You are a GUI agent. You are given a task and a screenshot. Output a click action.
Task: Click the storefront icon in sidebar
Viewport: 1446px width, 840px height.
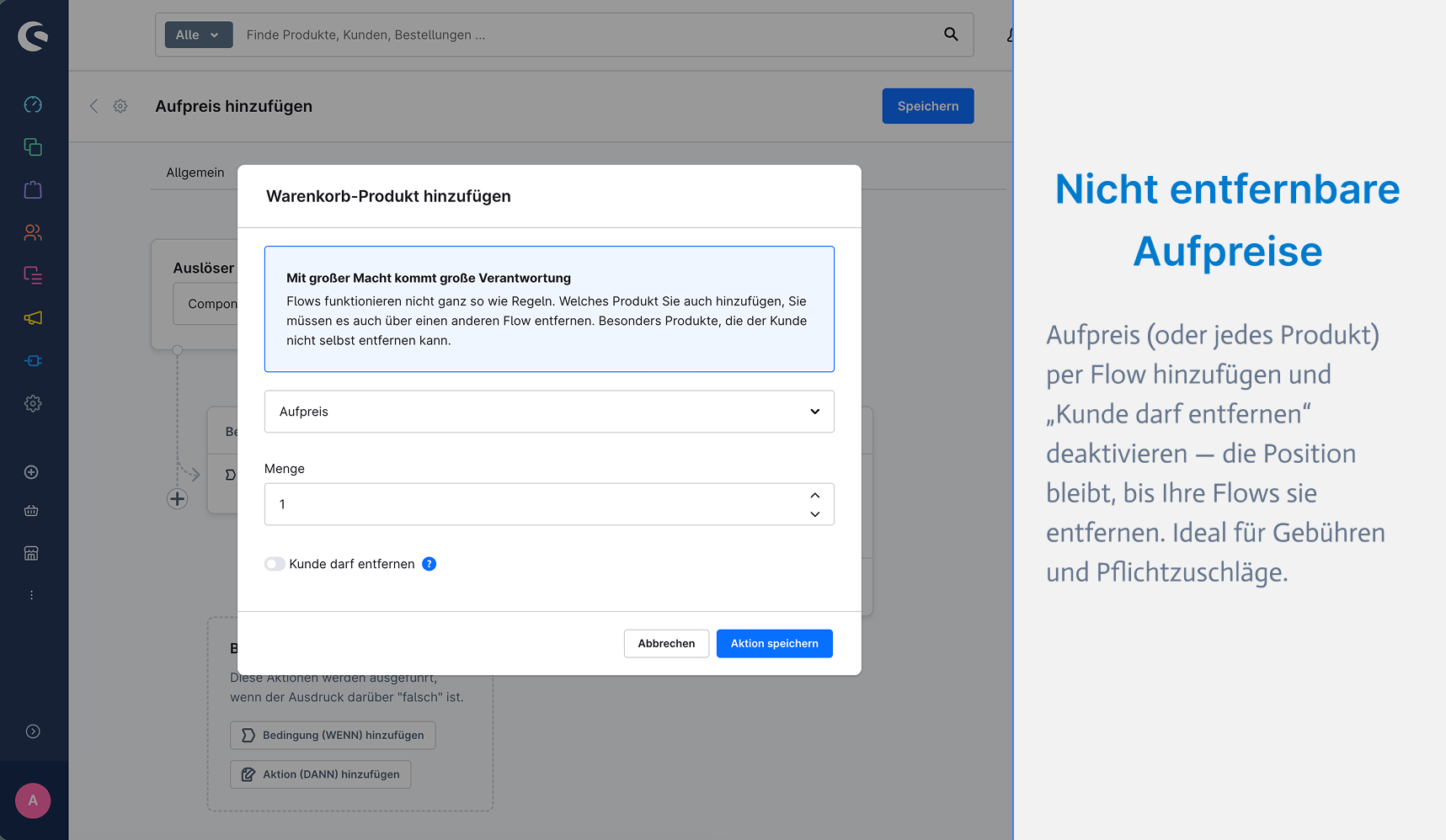[31, 553]
